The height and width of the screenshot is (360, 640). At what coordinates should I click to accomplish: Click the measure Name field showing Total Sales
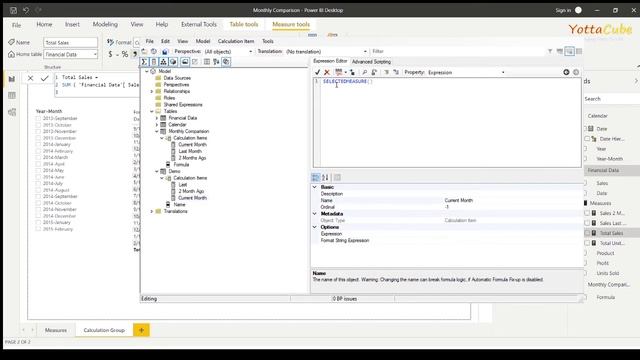pos(71,42)
